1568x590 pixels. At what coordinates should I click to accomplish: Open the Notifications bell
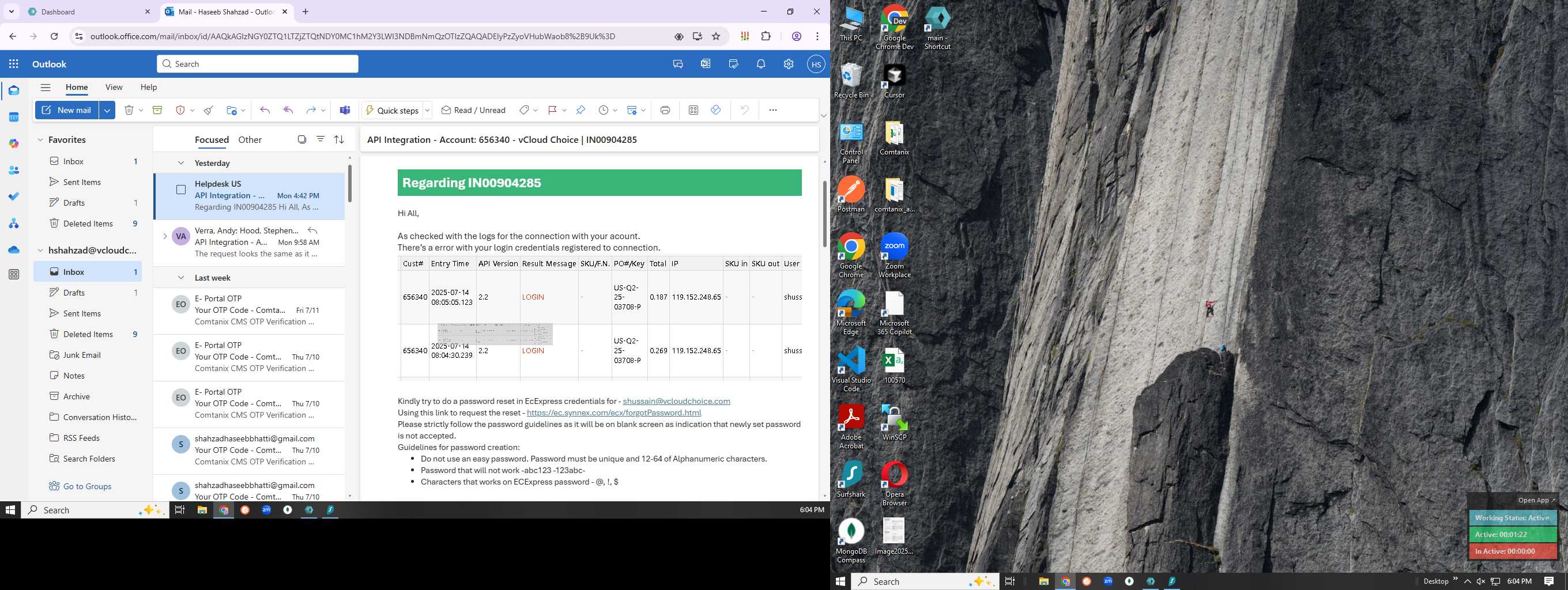tap(761, 64)
